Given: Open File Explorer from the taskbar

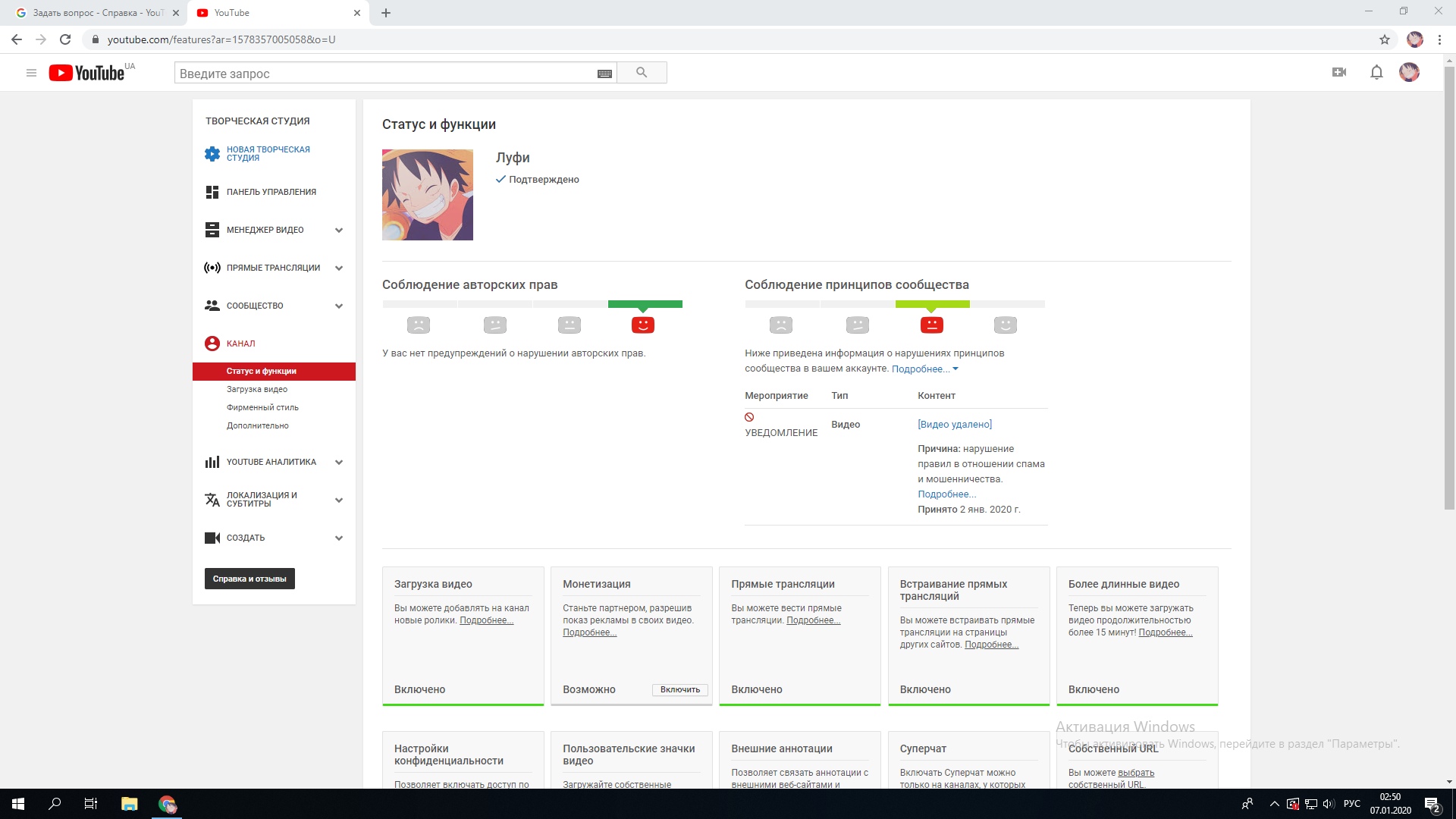Looking at the screenshot, I should coord(129,804).
